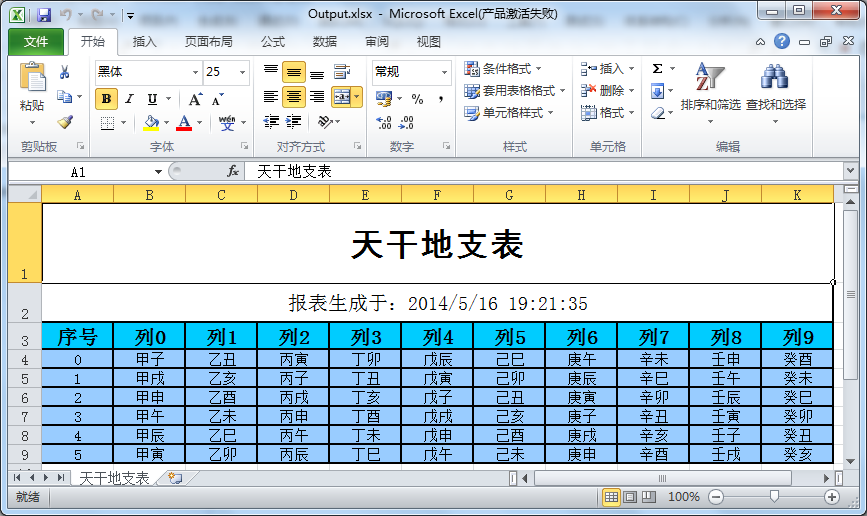This screenshot has width=867, height=516.
Task: Toggle Underline formatting
Action: point(152,99)
